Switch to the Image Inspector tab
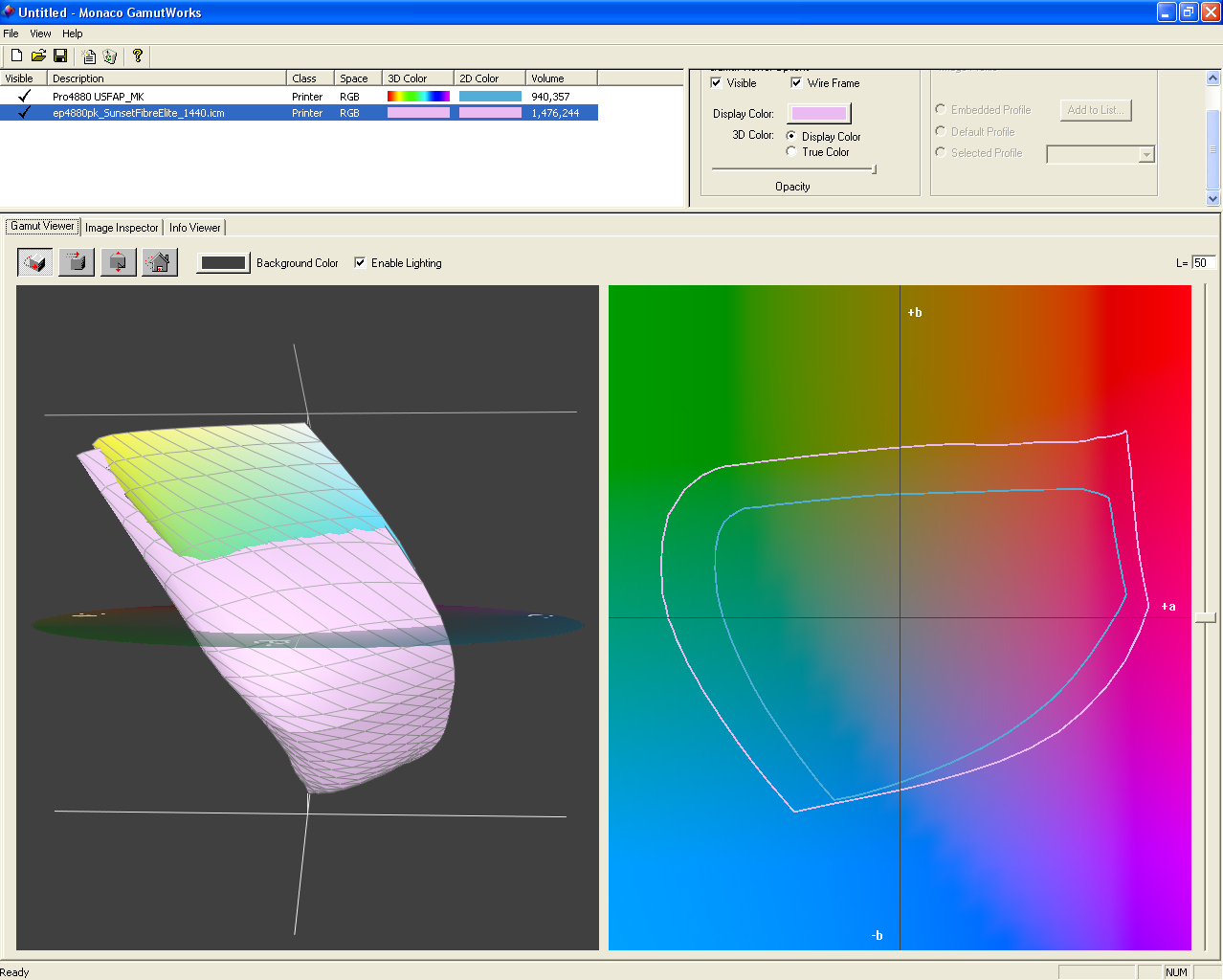1223x980 pixels. (122, 228)
